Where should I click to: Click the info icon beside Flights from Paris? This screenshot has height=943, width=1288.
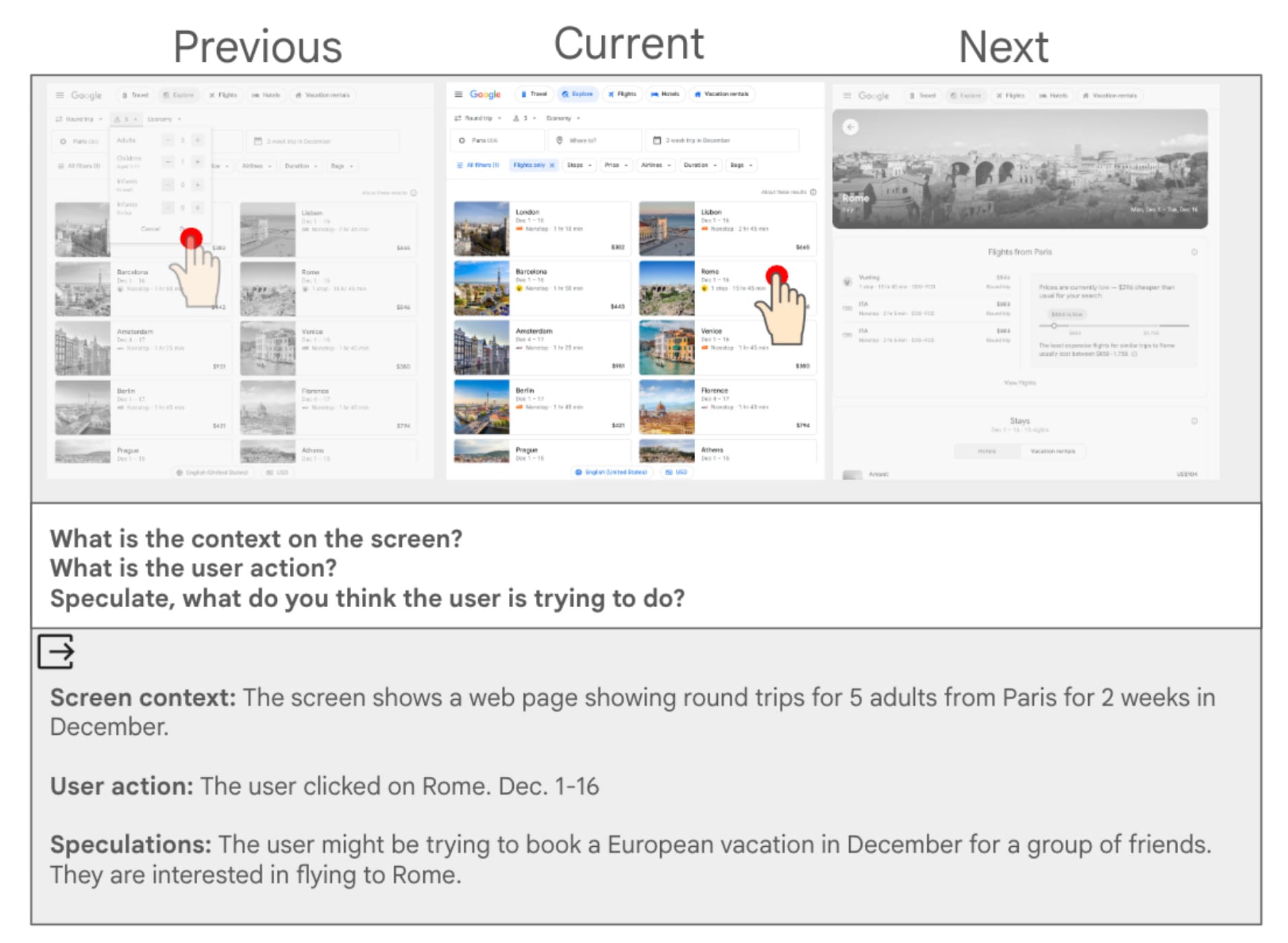[x=1194, y=252]
